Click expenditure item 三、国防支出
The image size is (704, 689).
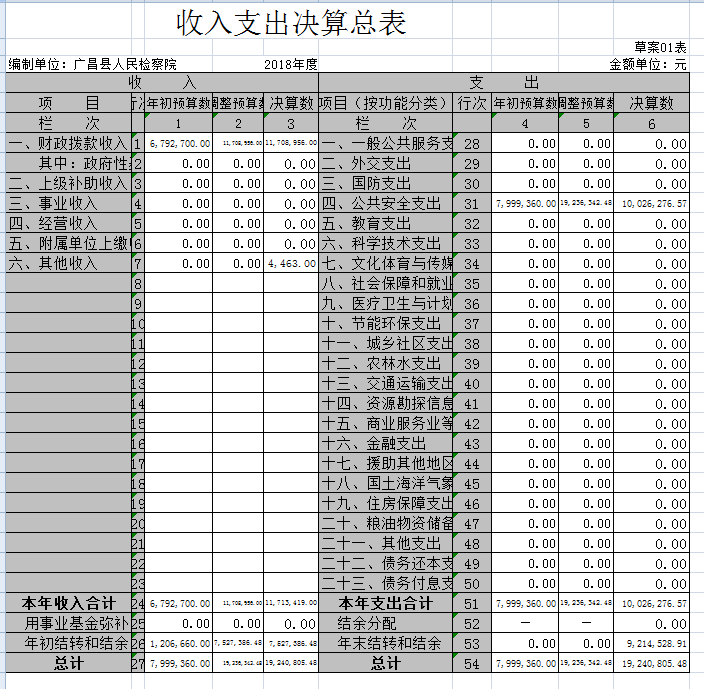click(386, 183)
